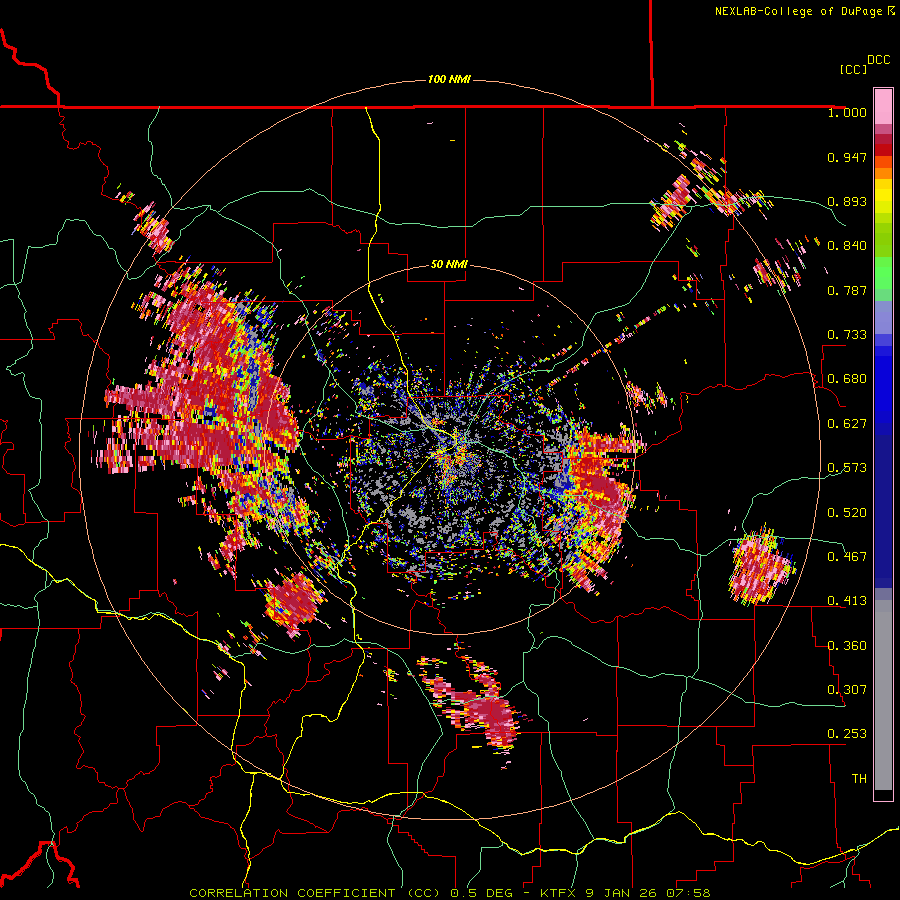Viewport: 900px width, 900px height.
Task: Click the 0.520 scale value
Action: point(847,513)
